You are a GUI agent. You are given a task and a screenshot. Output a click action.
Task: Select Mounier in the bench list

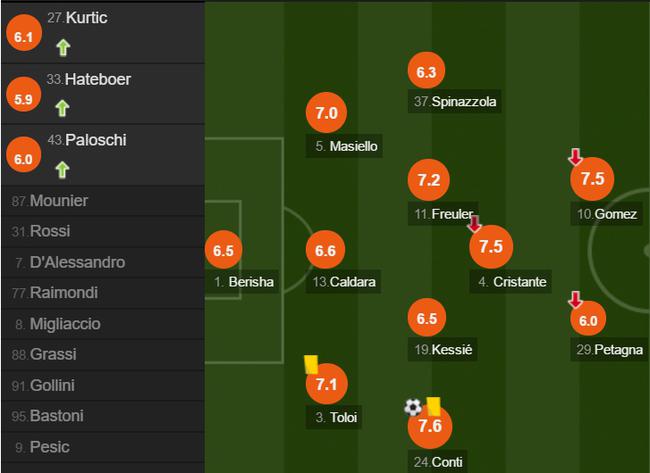[103, 201]
